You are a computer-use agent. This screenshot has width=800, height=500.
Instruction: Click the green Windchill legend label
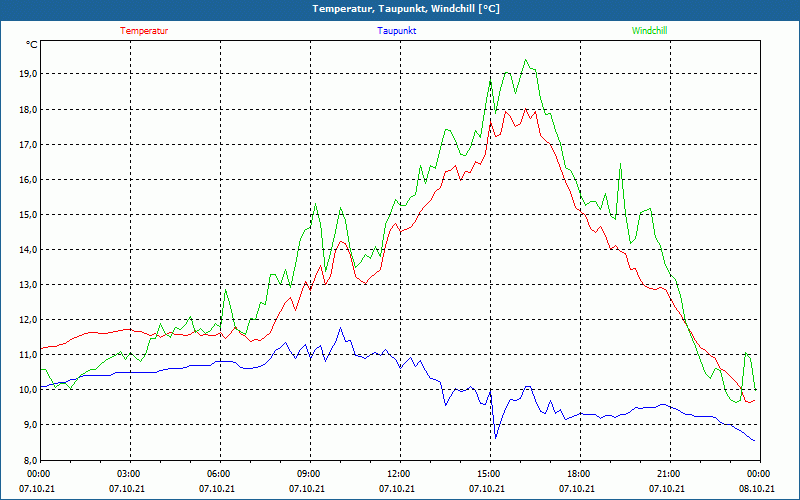click(x=649, y=31)
